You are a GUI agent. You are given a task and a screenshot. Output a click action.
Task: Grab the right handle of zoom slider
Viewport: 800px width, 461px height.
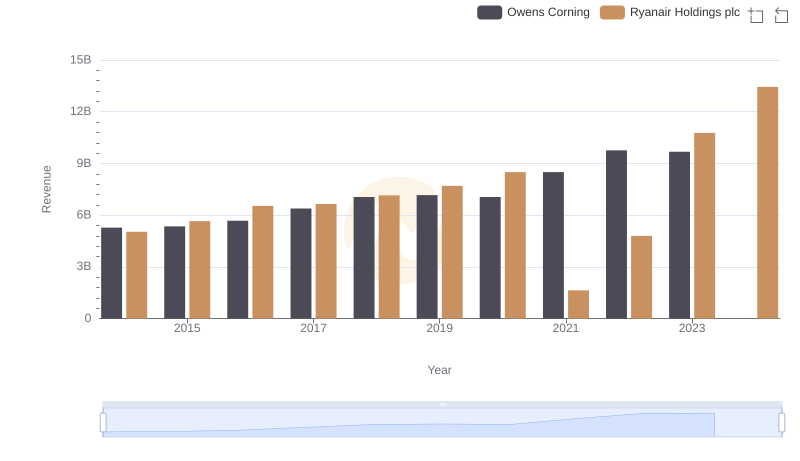pyautogui.click(x=781, y=423)
